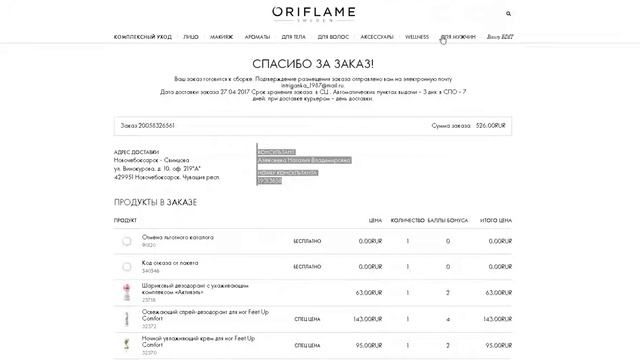Click Продукты в заказе heading
The height and width of the screenshot is (360, 640).
click(156, 202)
